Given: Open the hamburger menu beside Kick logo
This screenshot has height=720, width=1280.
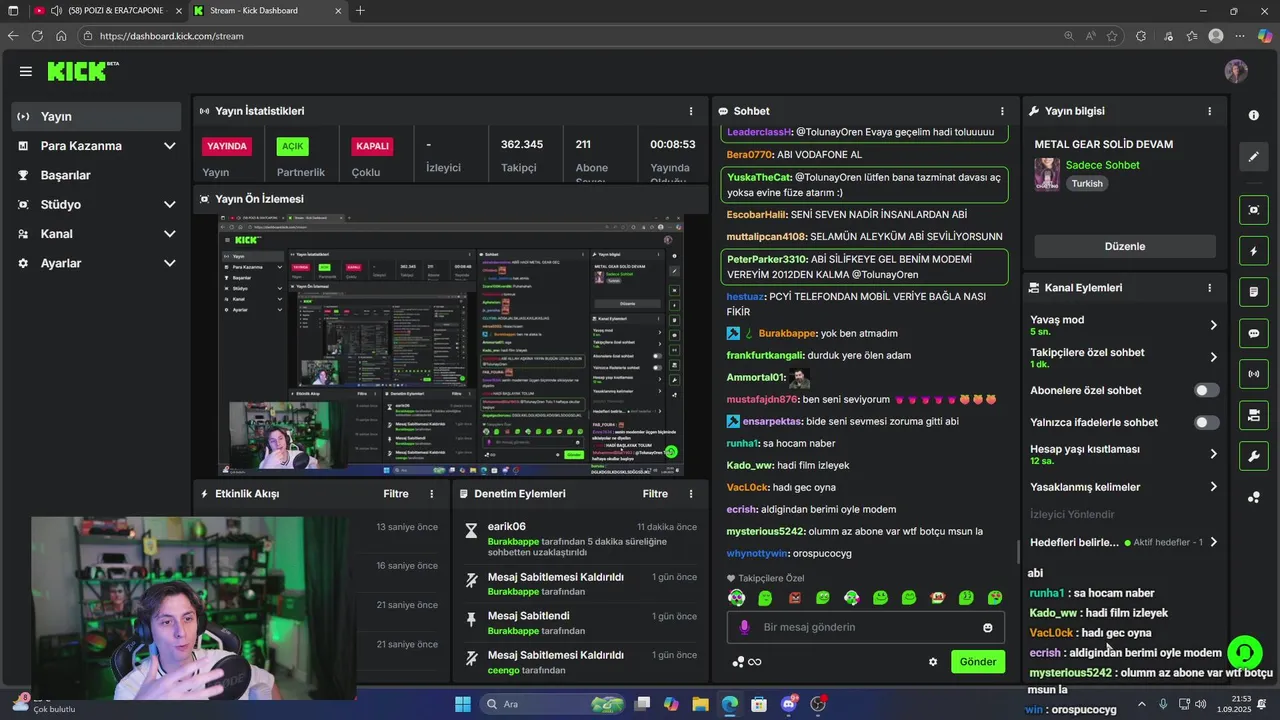Looking at the screenshot, I should [25, 71].
